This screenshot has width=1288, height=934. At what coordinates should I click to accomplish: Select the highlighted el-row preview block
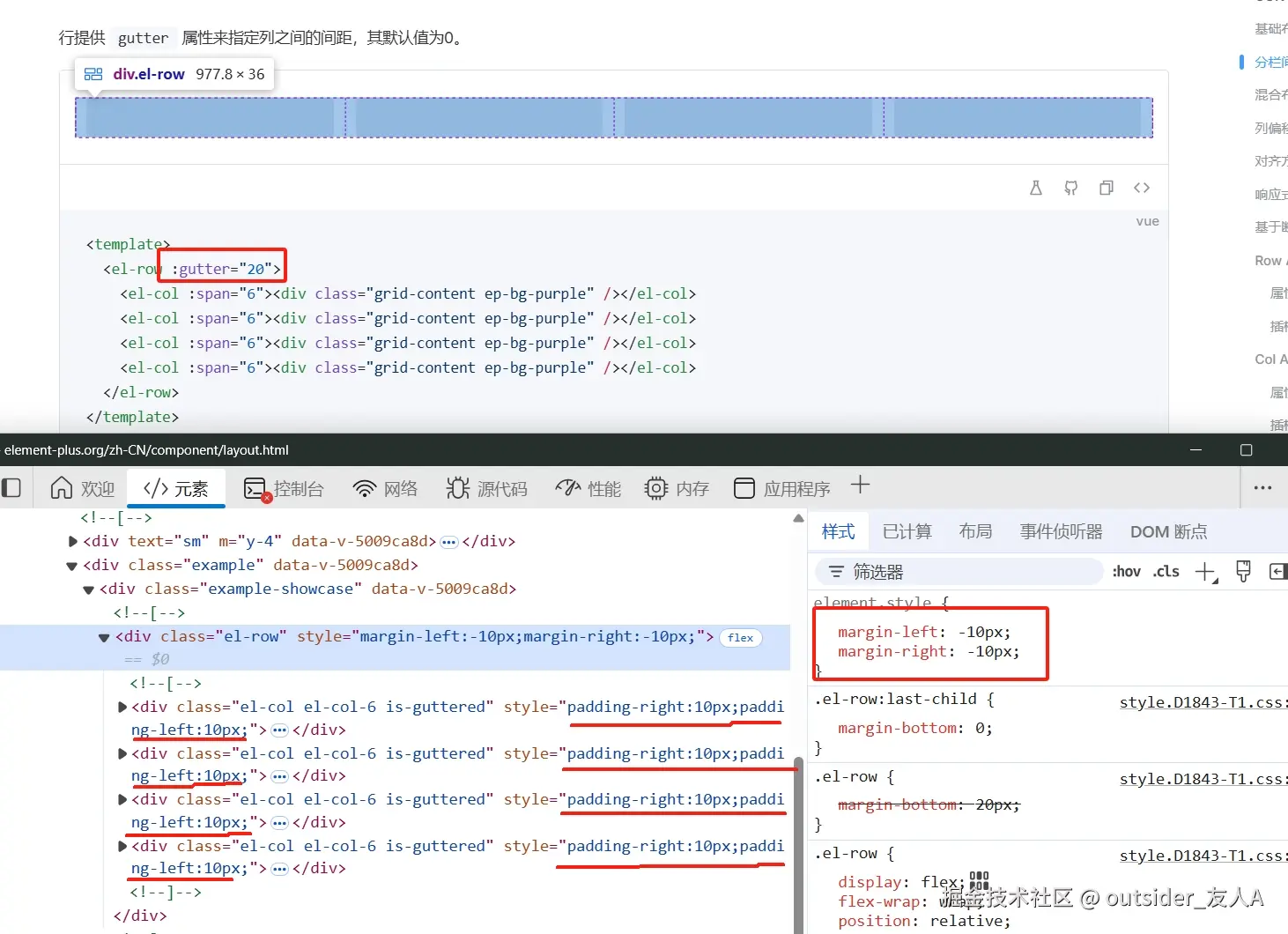tap(614, 117)
